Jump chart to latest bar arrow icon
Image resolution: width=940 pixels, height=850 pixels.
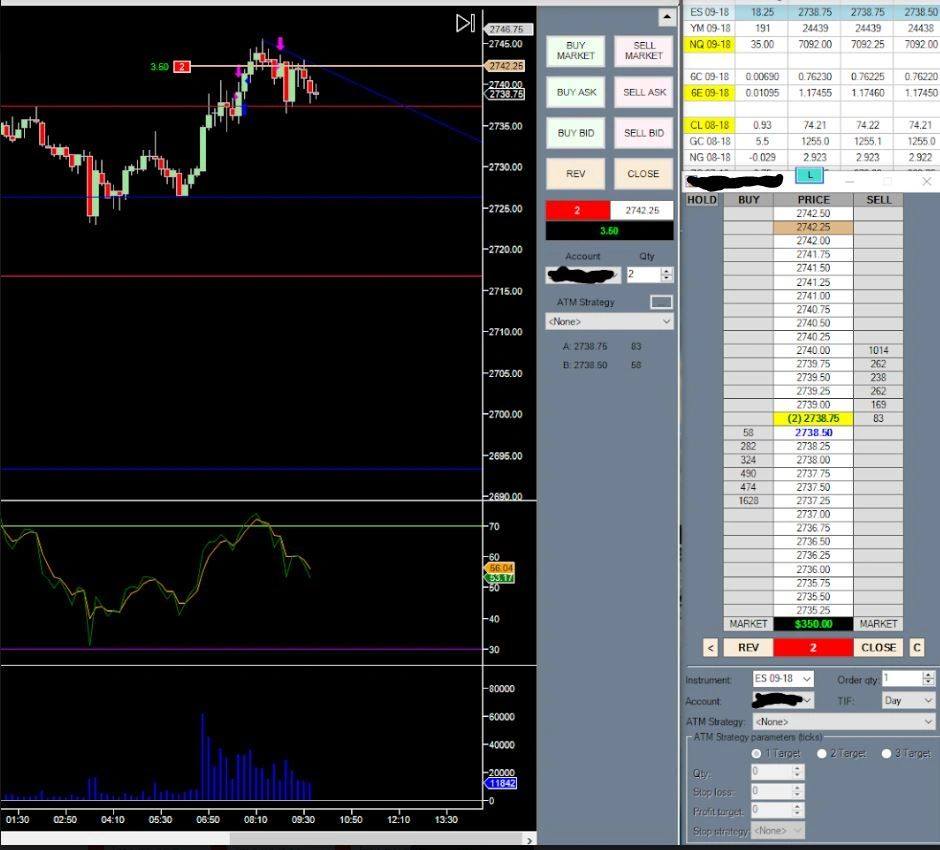(x=465, y=23)
